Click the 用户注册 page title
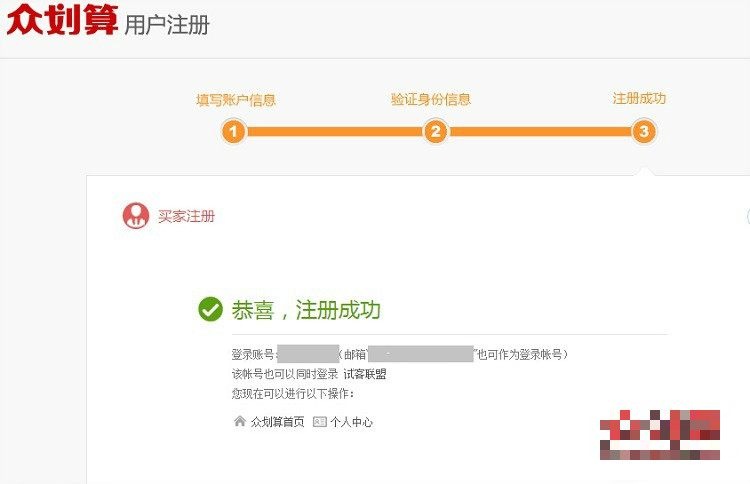 167,25
